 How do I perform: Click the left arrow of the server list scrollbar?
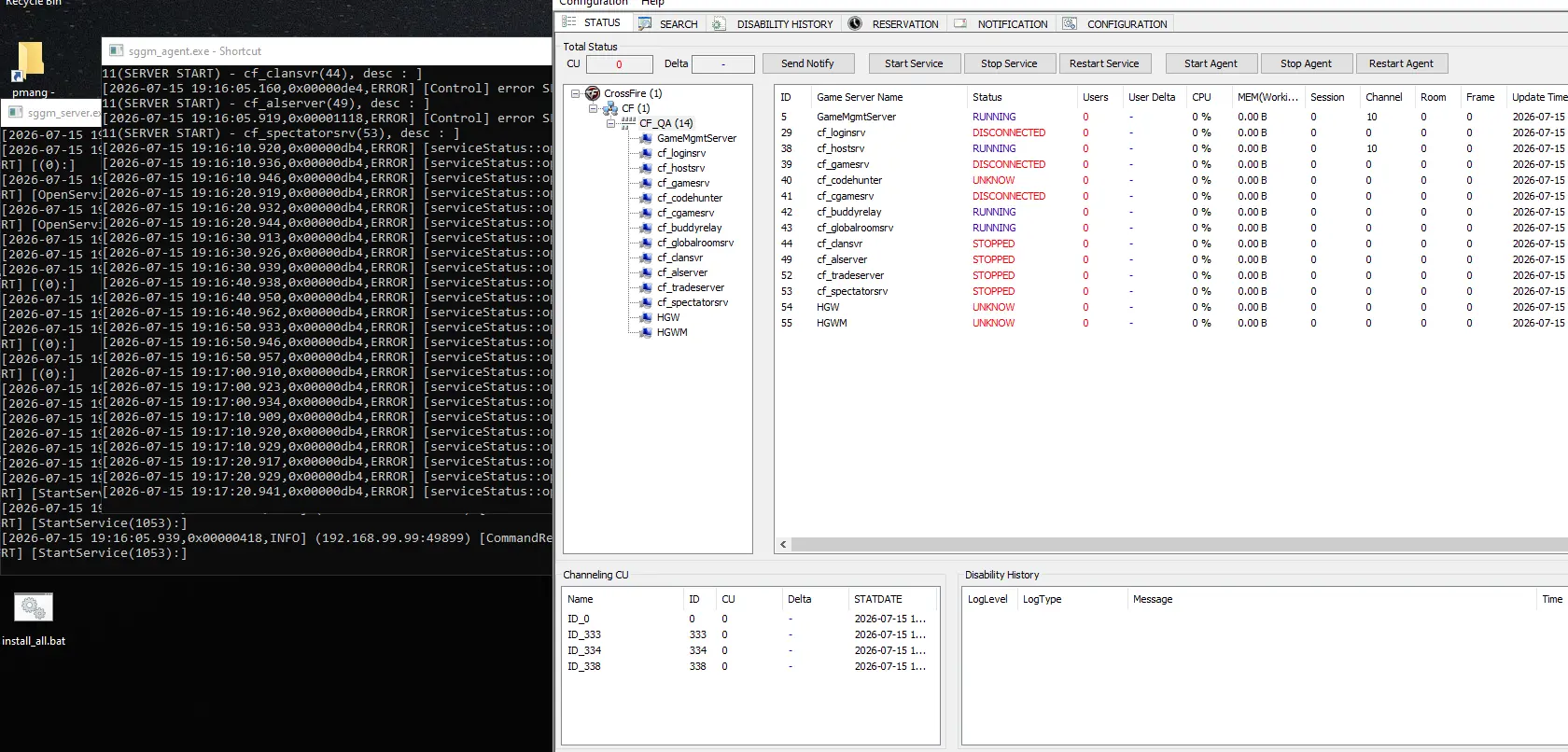tap(783, 545)
